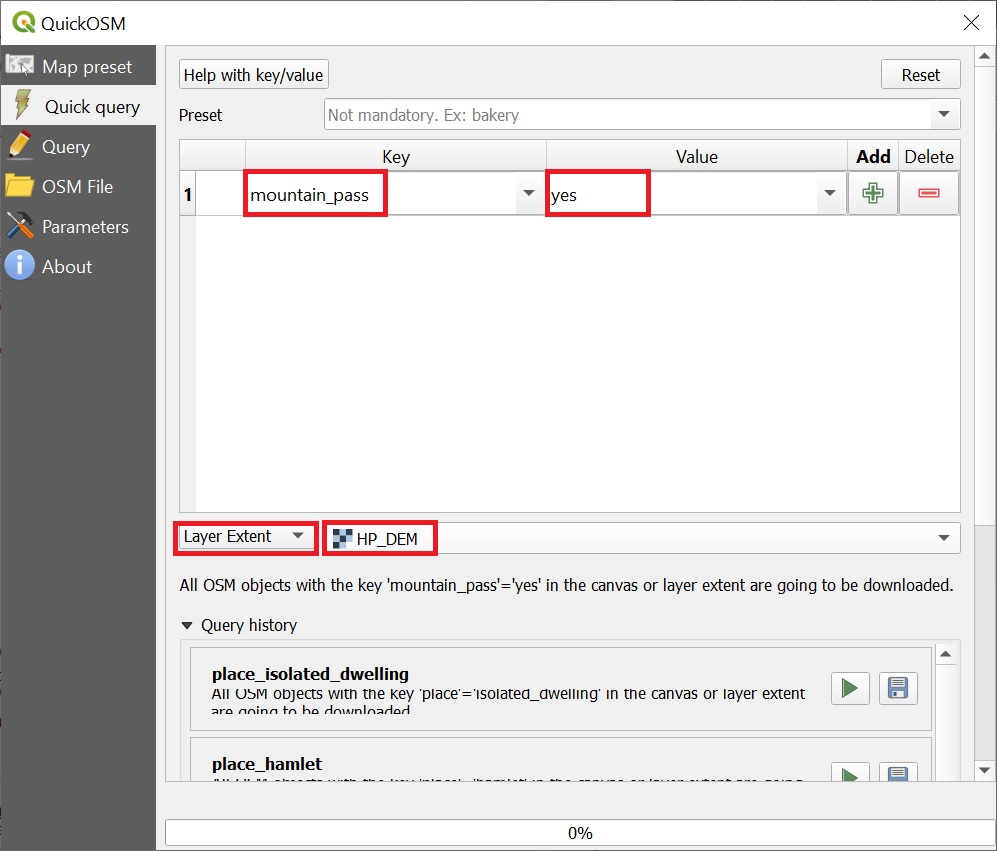Delete row 1 with red minus
This screenshot has height=851, width=997.
pos(928,193)
